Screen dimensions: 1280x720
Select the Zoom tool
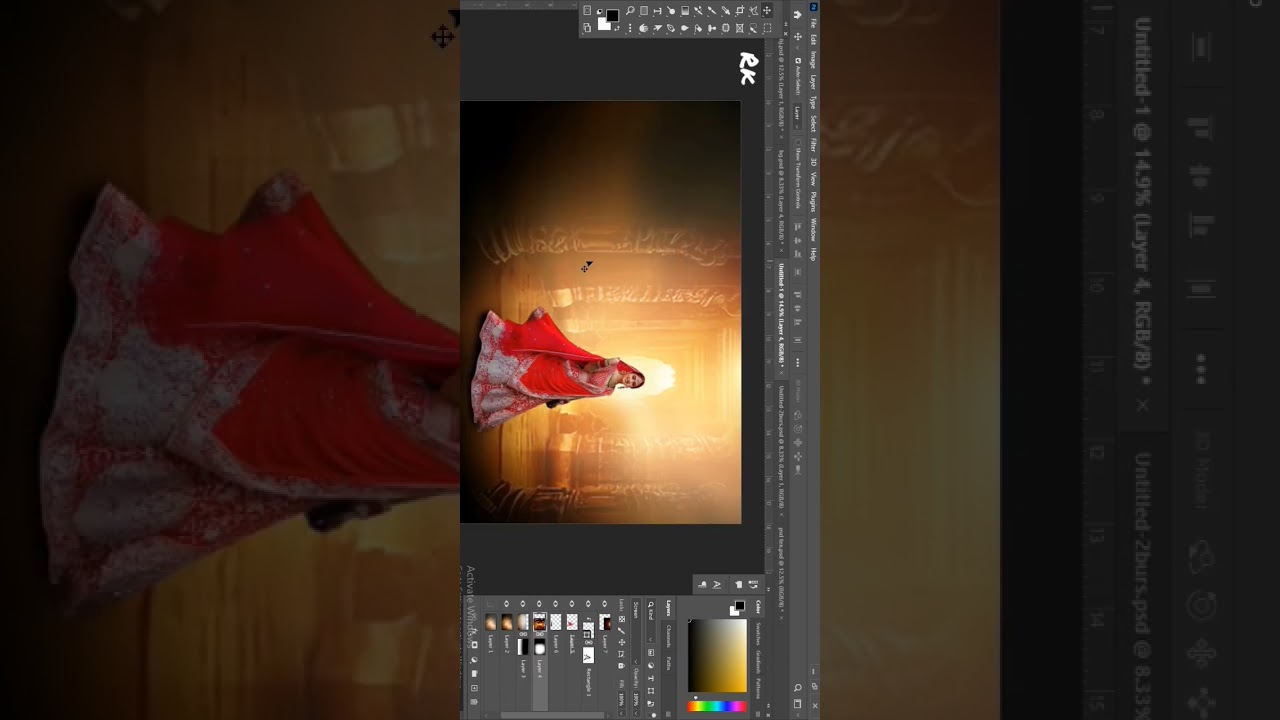point(630,10)
